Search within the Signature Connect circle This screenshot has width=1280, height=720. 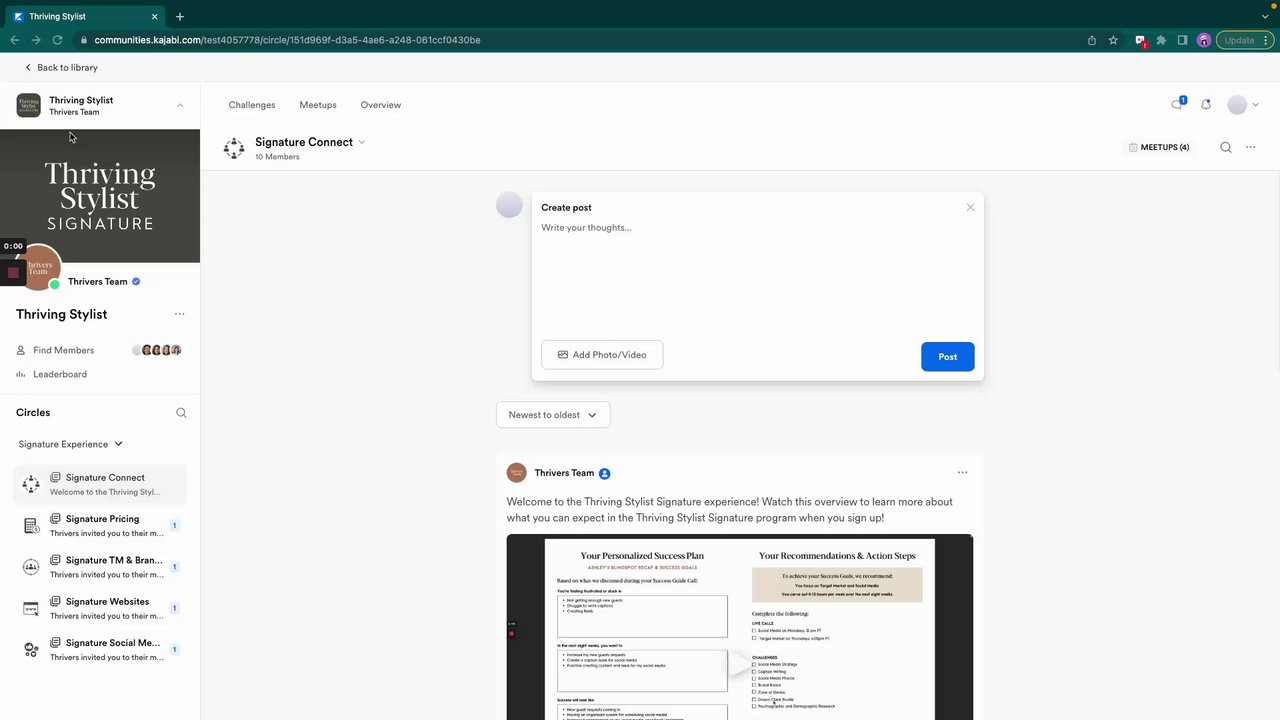tap(1226, 147)
